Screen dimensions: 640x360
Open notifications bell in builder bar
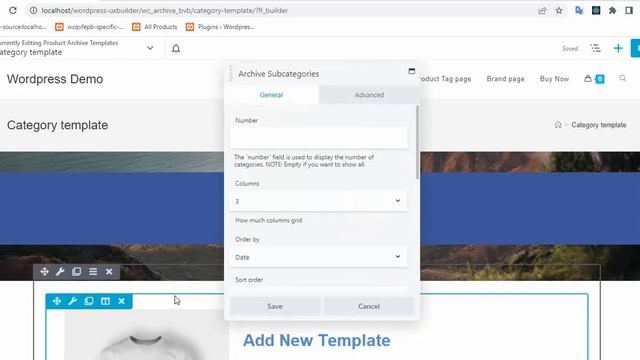pos(176,49)
